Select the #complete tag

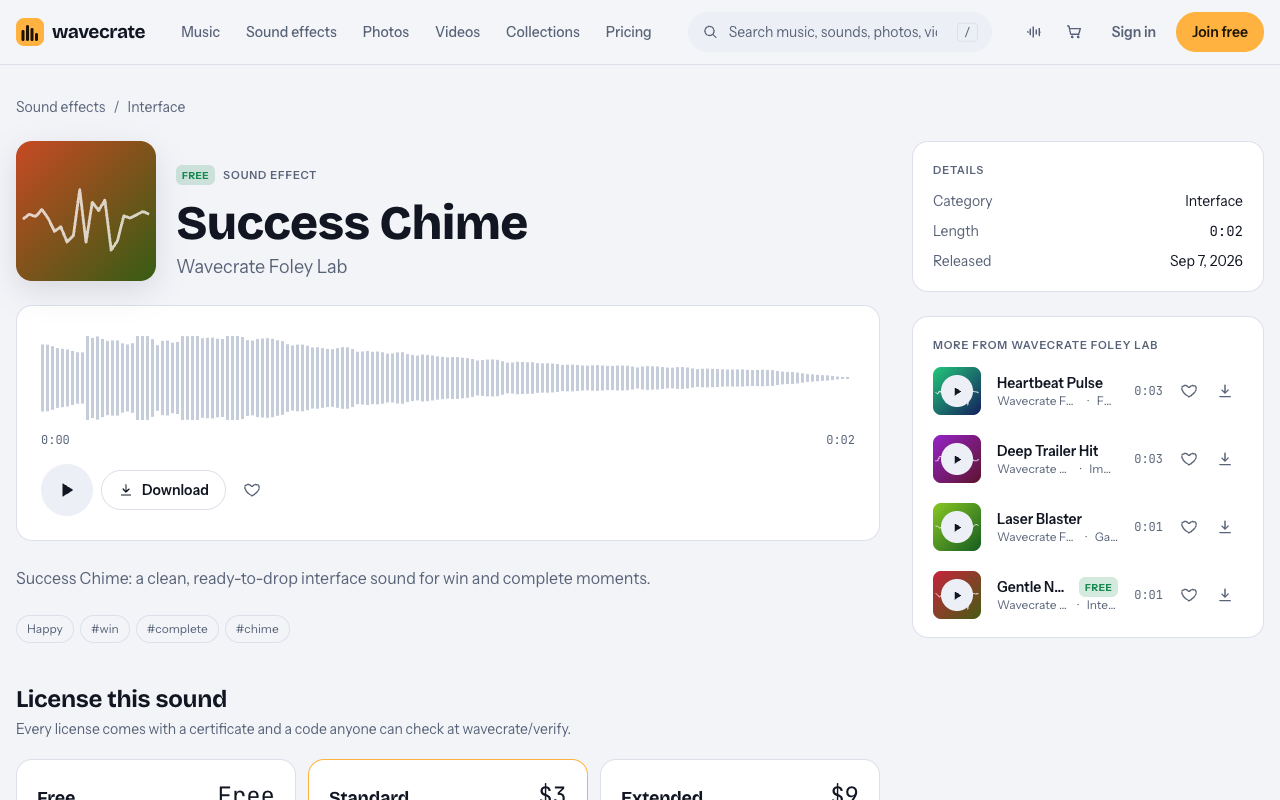177,629
